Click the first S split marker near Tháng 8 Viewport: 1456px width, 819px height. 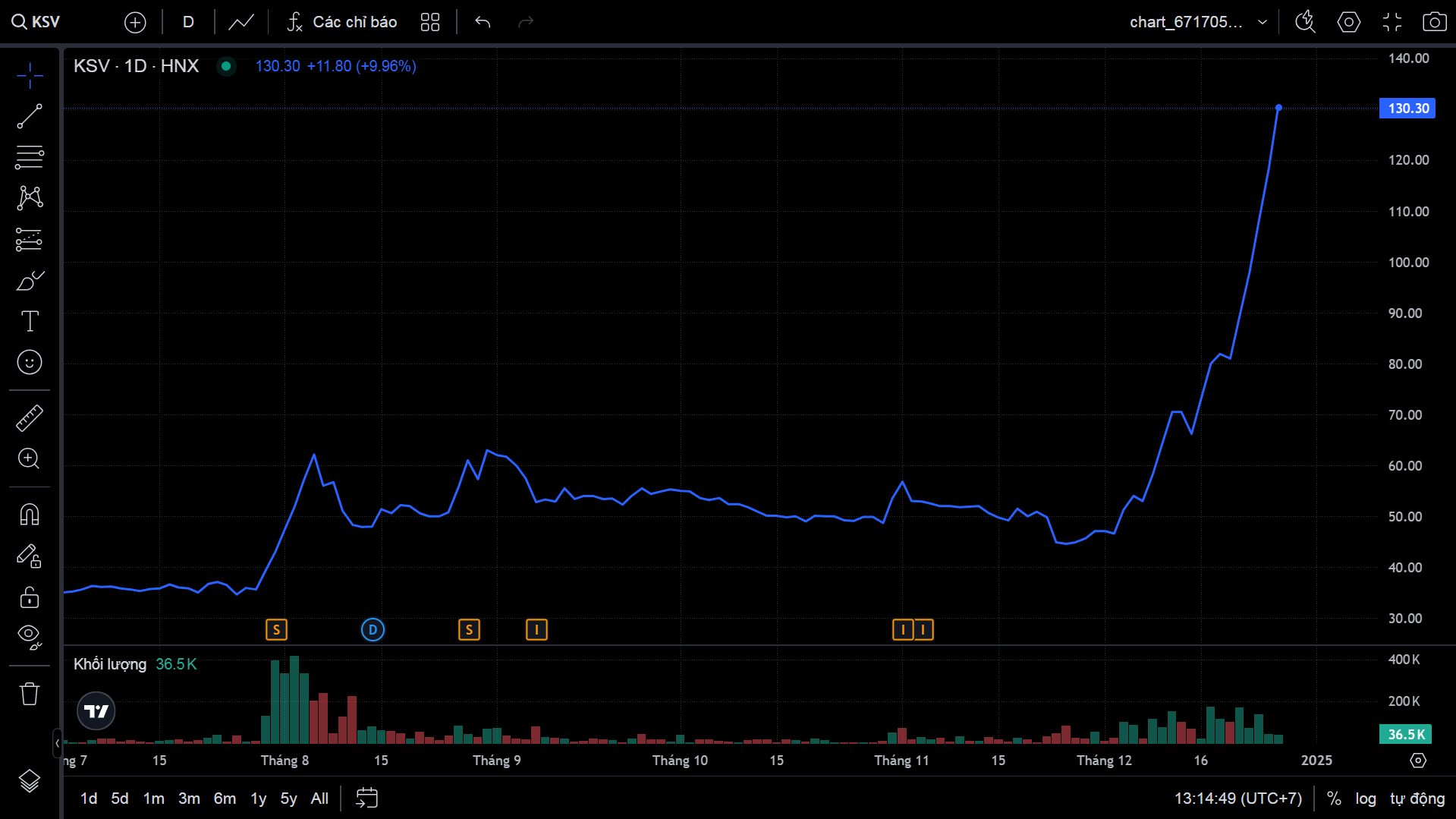point(276,629)
